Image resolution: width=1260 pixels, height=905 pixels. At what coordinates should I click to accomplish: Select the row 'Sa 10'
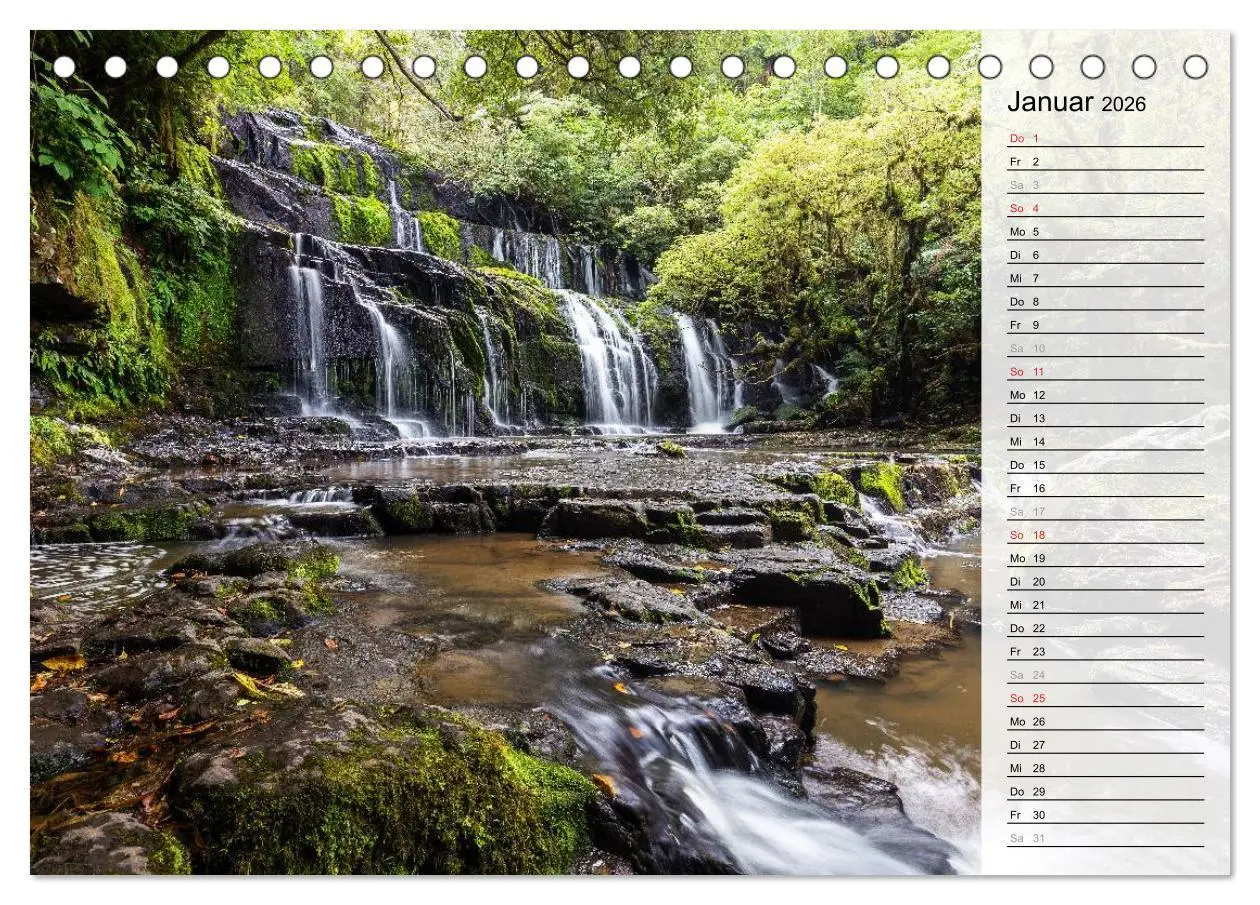pos(1105,347)
